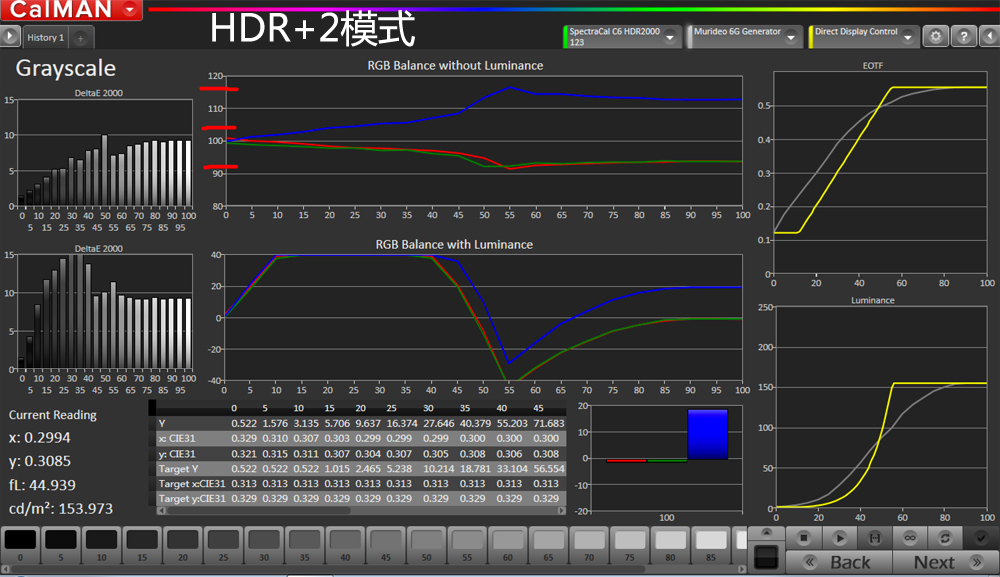
Task: Click the Y value 71.683 cell
Action: [548, 423]
